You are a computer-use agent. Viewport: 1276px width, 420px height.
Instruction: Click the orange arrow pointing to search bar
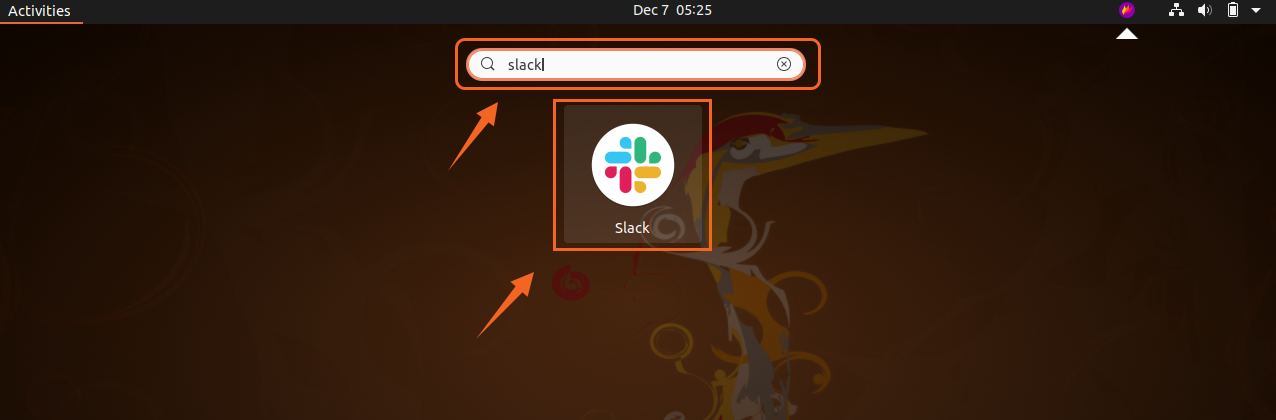coord(474,134)
